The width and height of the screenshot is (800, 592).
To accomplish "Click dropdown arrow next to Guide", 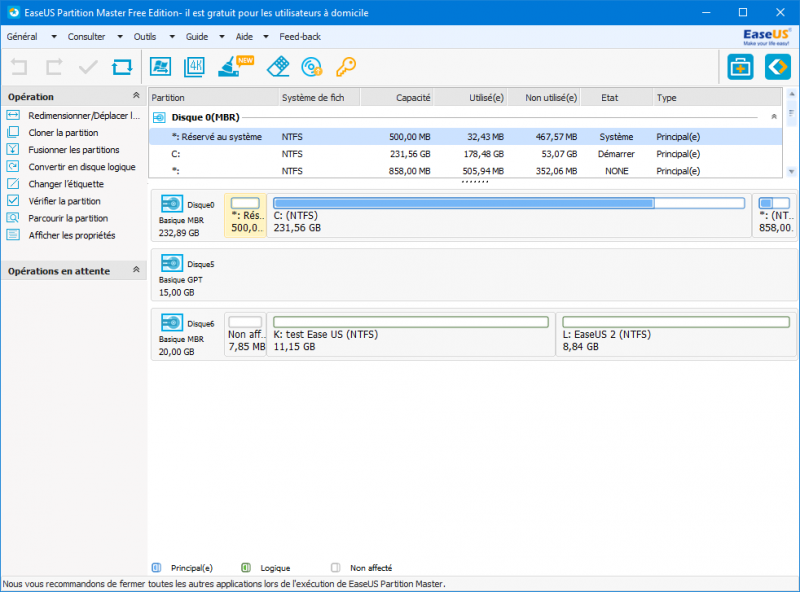I will [222, 37].
